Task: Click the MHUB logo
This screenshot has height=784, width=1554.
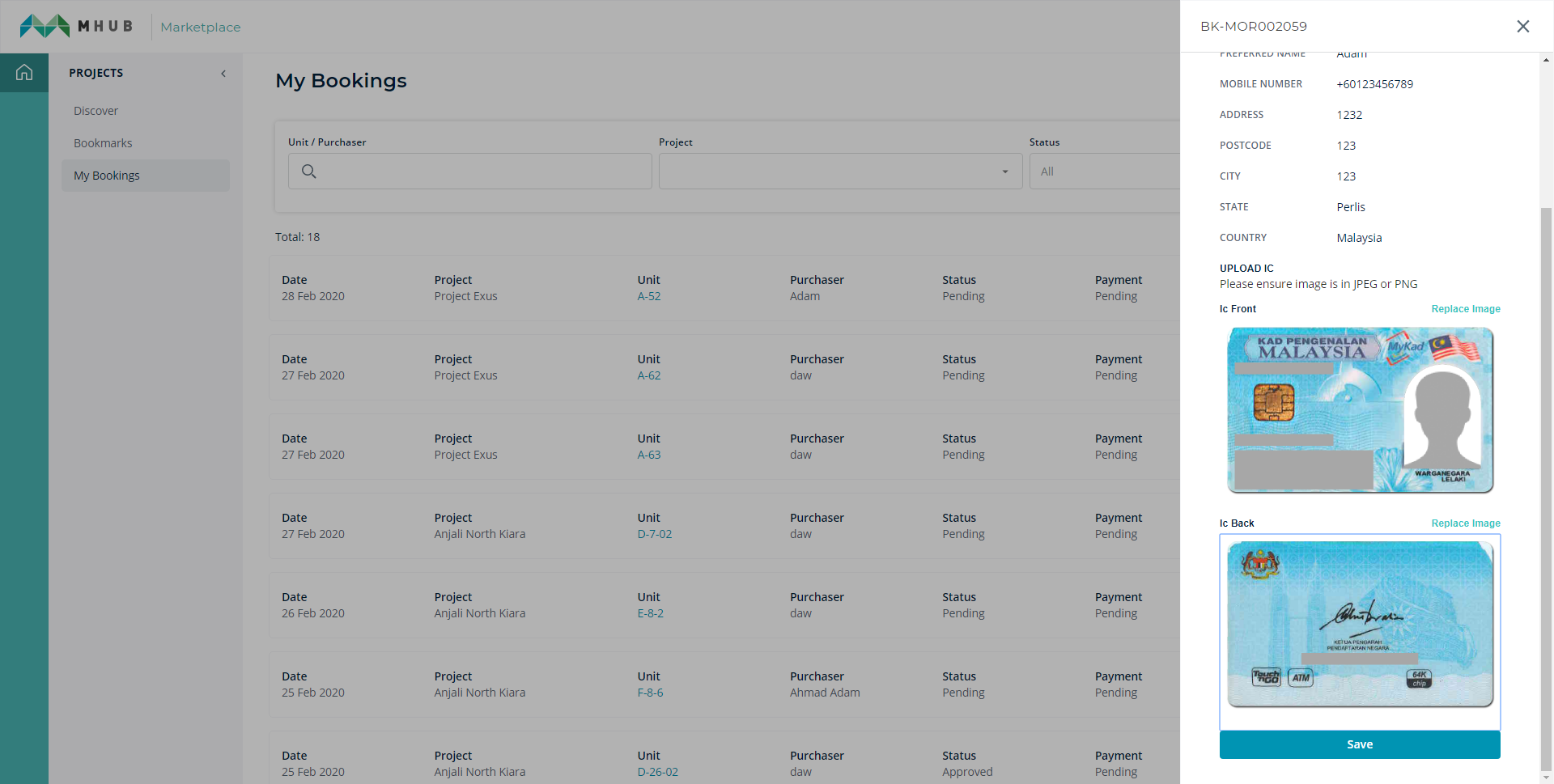Action: [x=76, y=26]
